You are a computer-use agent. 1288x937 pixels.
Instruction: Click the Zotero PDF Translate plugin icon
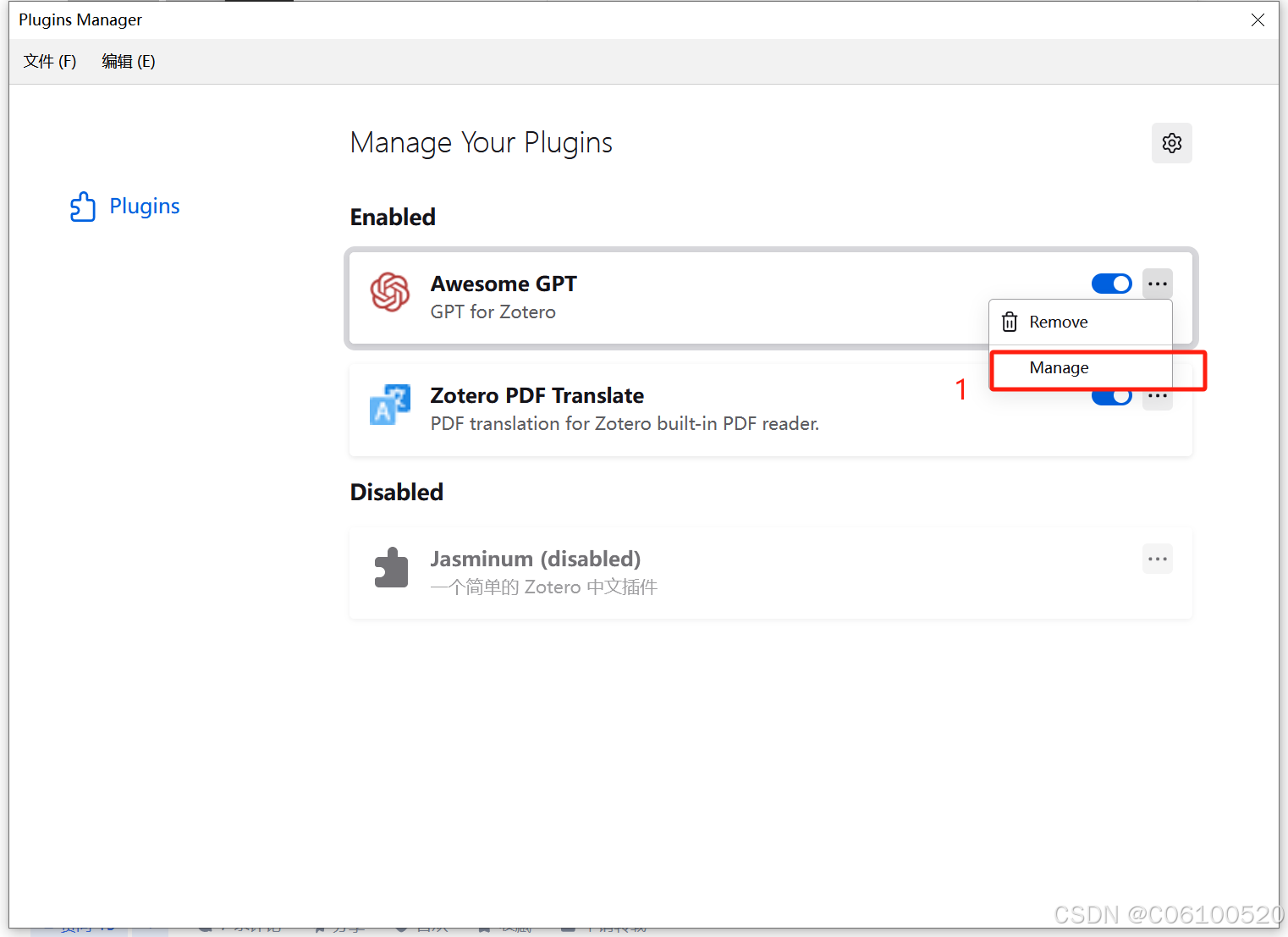pos(390,405)
